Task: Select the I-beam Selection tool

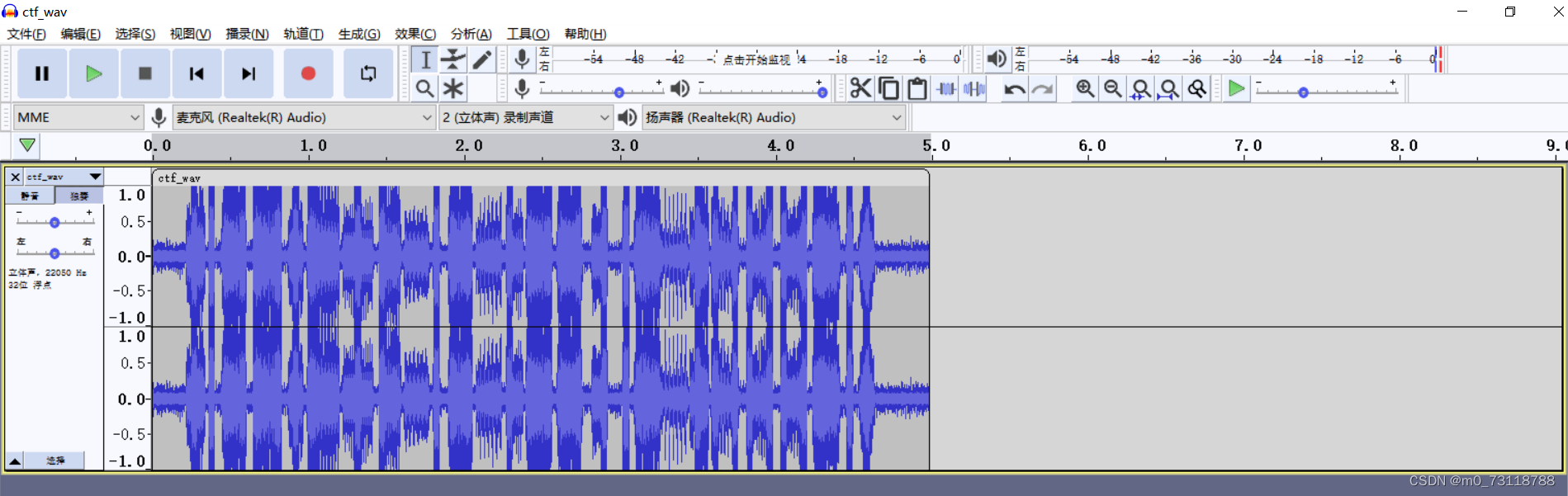Action: pos(425,59)
